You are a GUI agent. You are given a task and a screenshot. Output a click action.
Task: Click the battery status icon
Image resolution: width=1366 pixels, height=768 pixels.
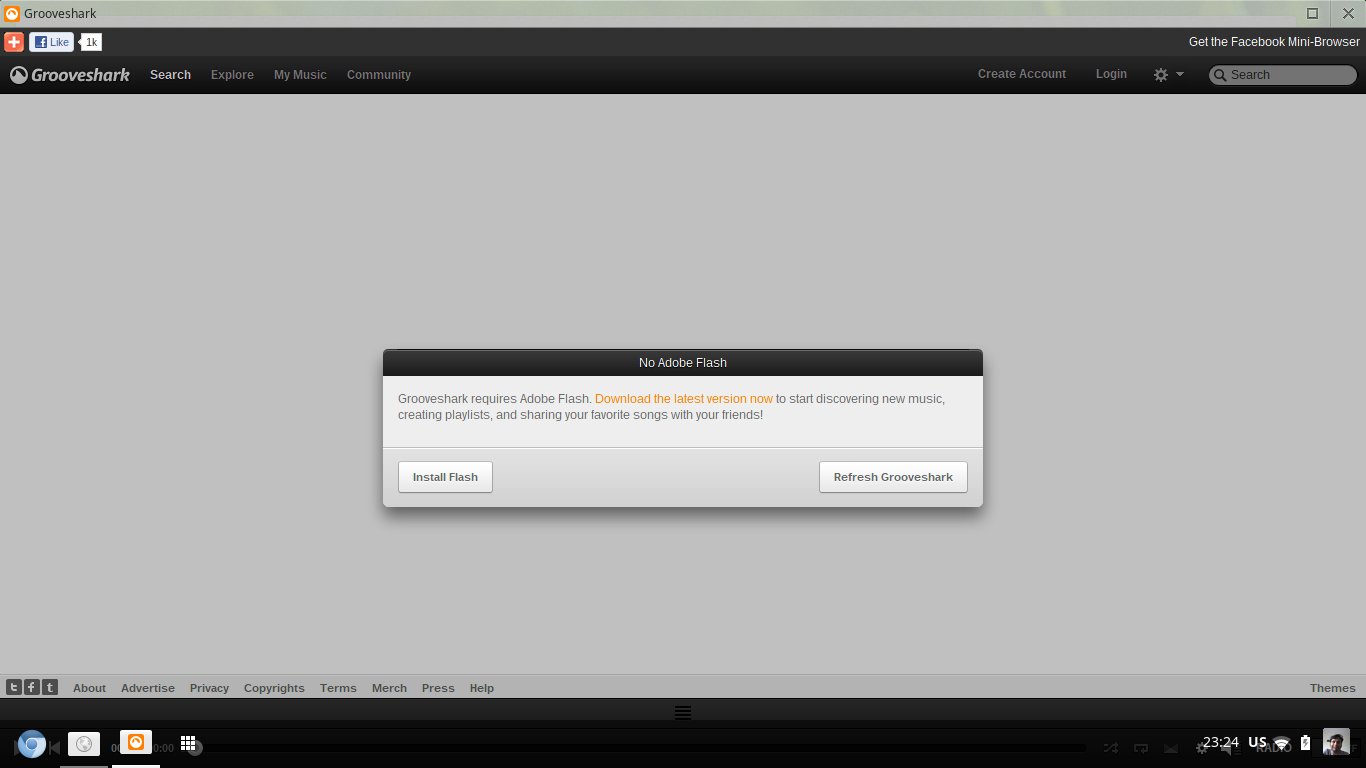(1305, 743)
